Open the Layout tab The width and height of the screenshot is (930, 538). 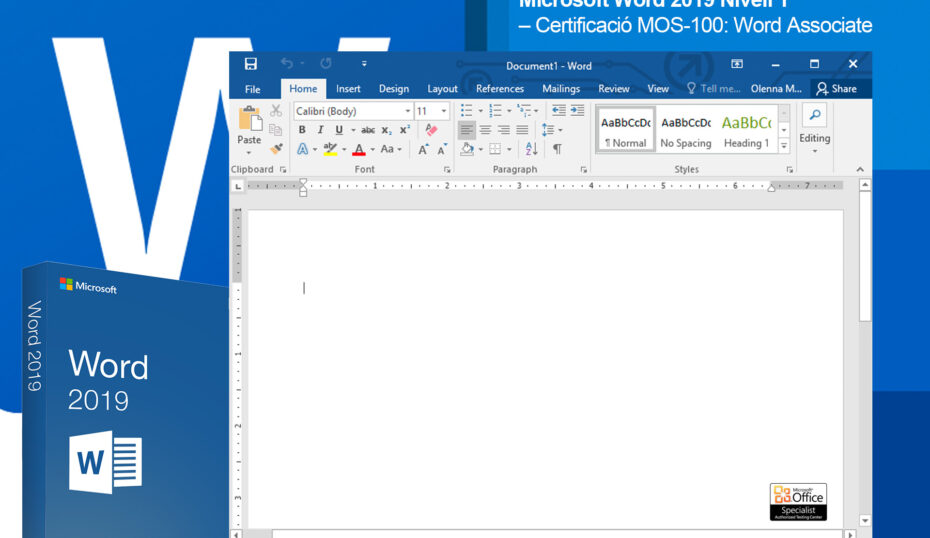442,89
